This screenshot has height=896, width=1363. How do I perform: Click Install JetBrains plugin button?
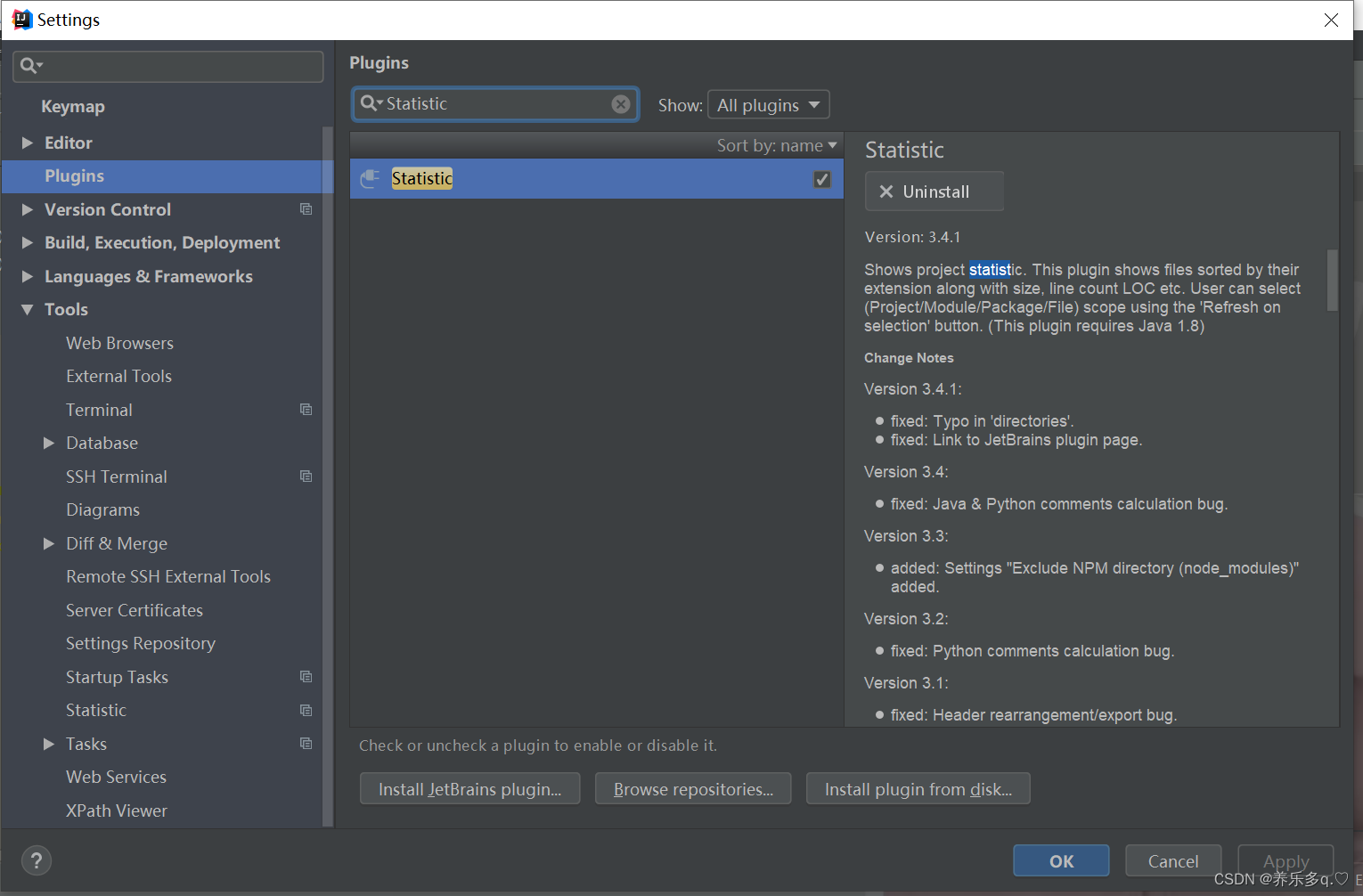coord(469,789)
